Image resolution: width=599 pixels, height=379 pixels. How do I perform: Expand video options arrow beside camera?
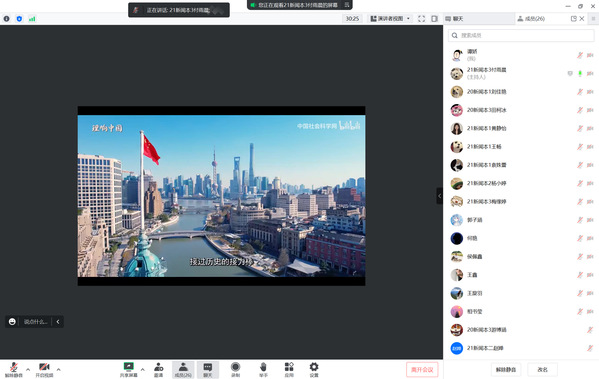[58, 369]
